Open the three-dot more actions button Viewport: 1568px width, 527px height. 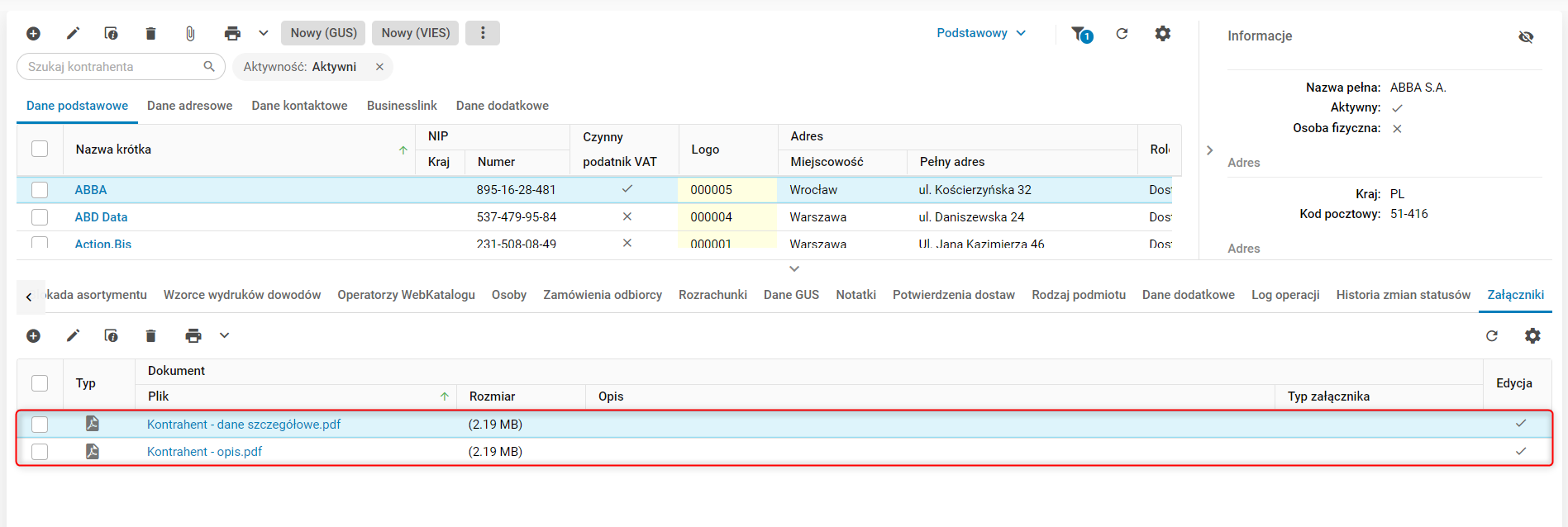[483, 33]
